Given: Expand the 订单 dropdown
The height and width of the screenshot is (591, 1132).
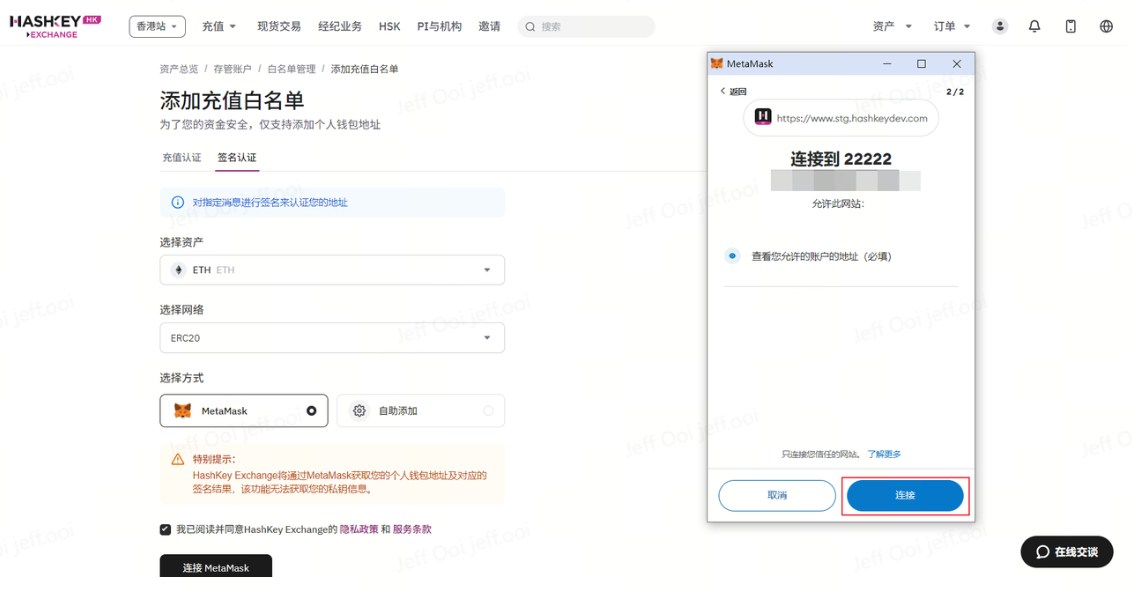Looking at the screenshot, I should point(952,26).
